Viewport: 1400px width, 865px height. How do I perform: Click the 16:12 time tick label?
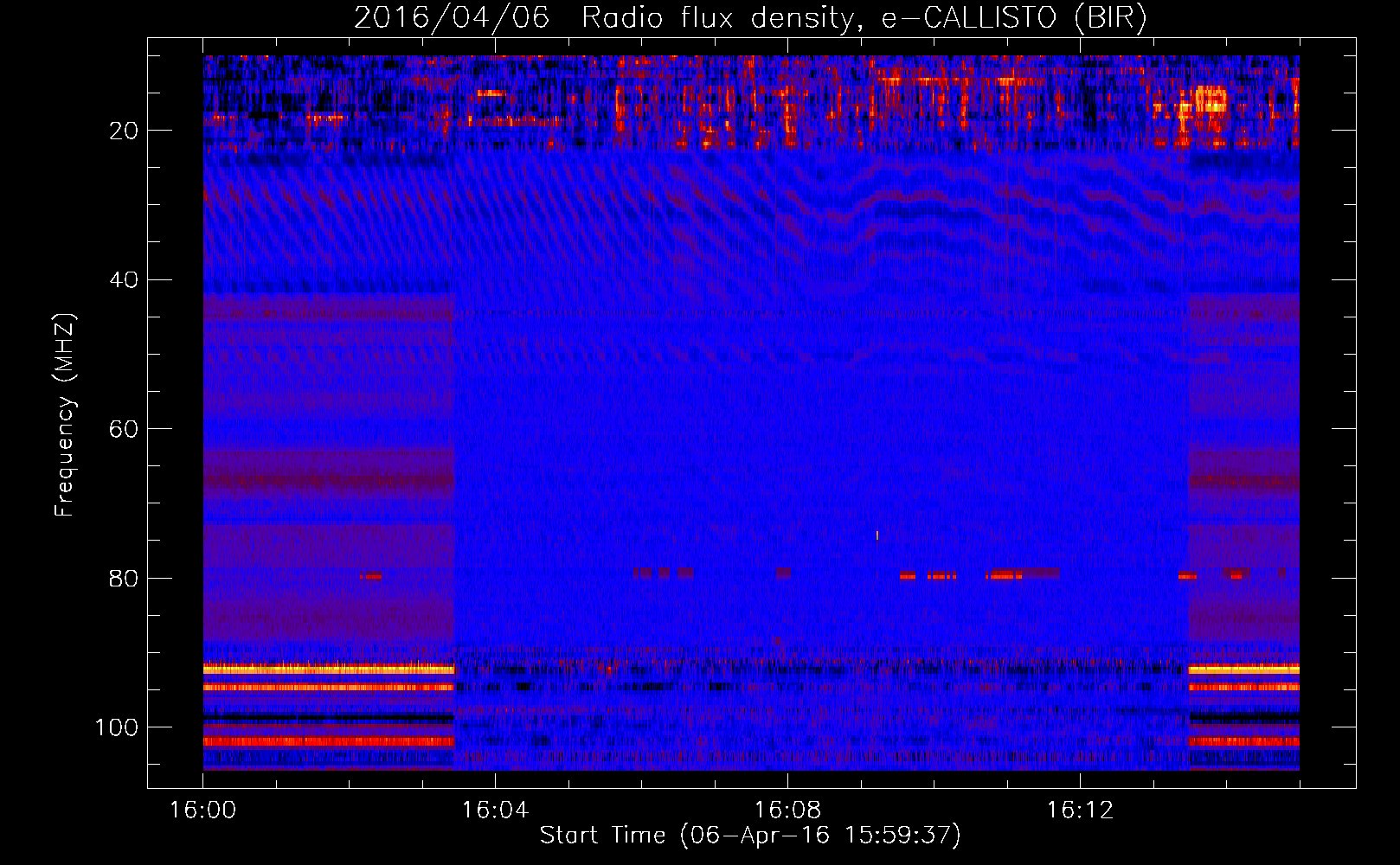pos(1080,811)
